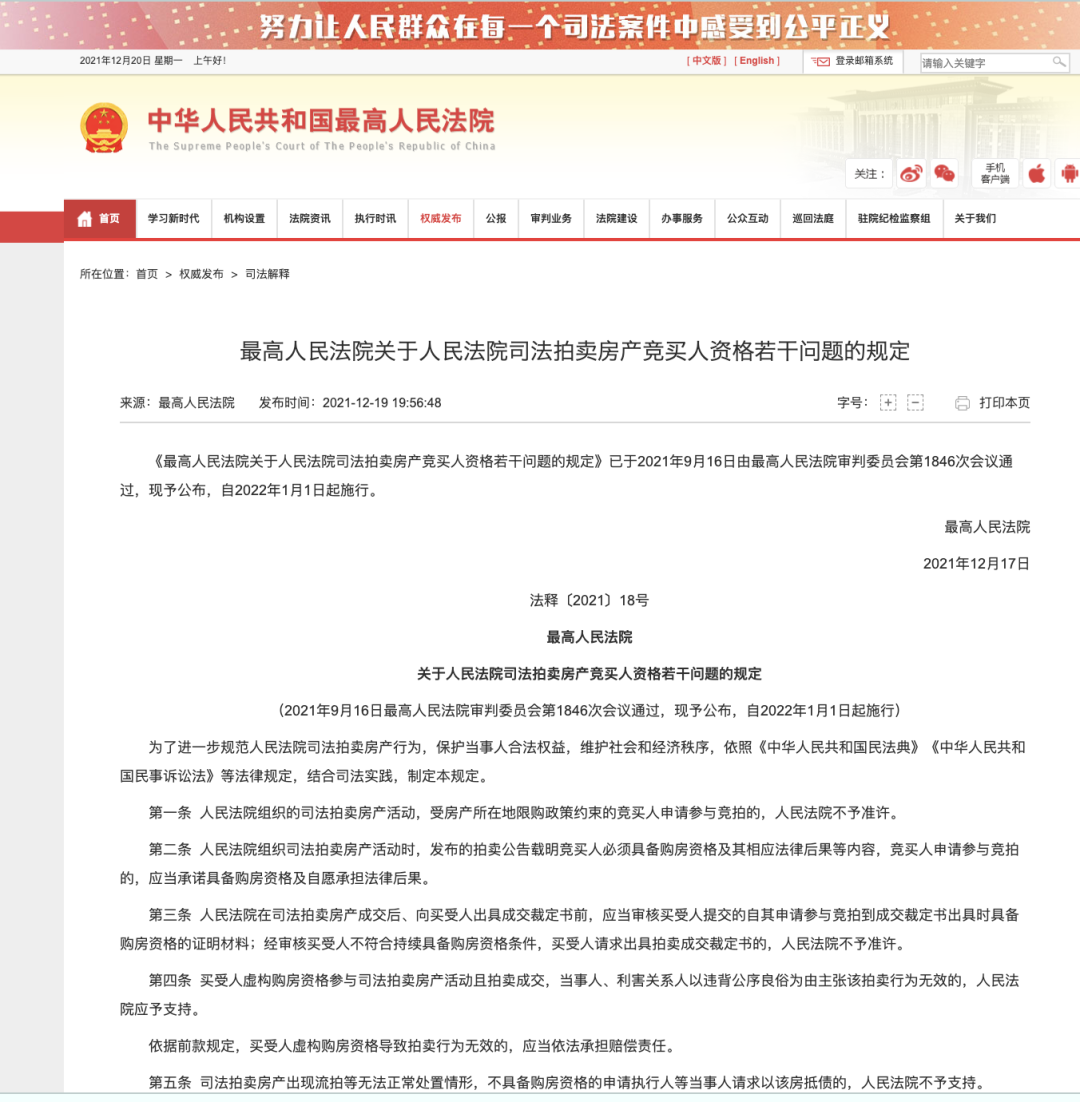This screenshot has width=1080, height=1102.
Task: Go to 首页 in breadcrumb
Action: tap(147, 274)
